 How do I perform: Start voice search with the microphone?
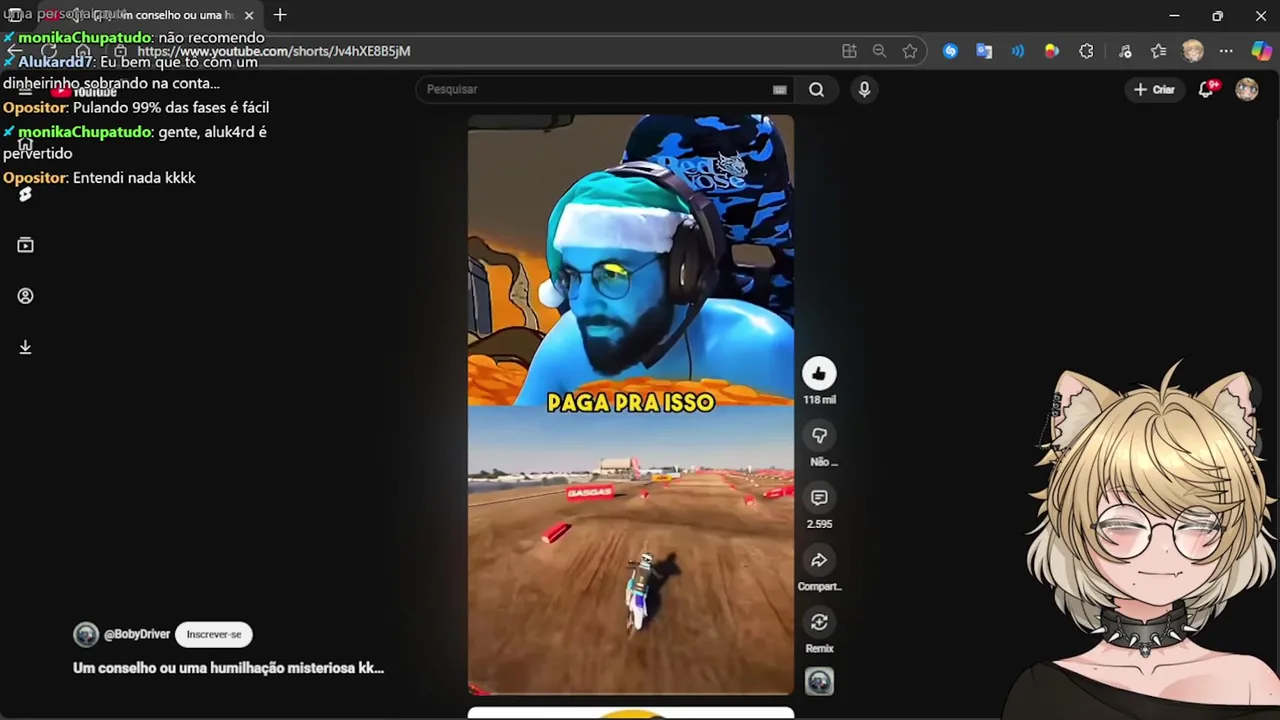point(865,89)
